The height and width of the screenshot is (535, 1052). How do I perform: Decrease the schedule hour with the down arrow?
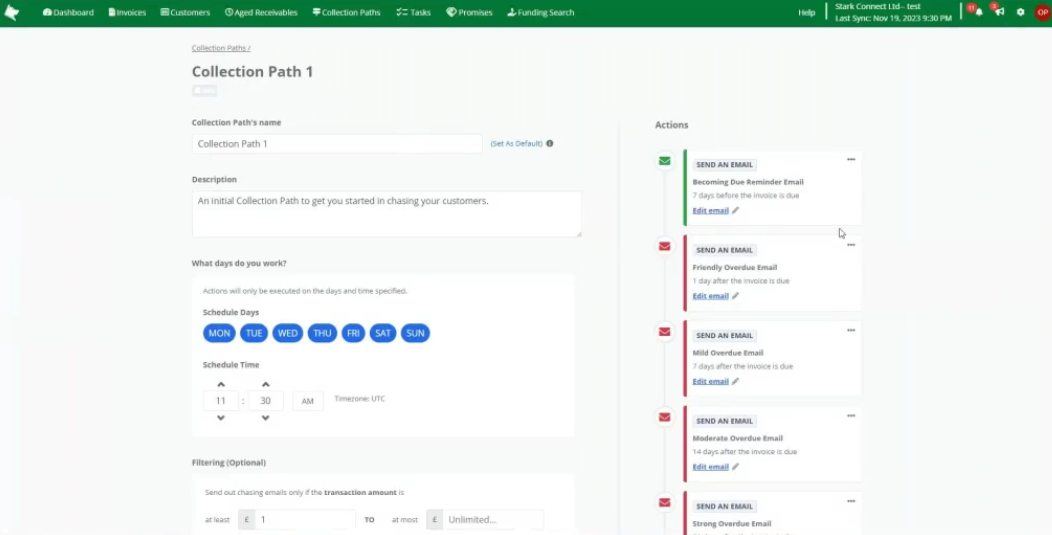coord(221,418)
